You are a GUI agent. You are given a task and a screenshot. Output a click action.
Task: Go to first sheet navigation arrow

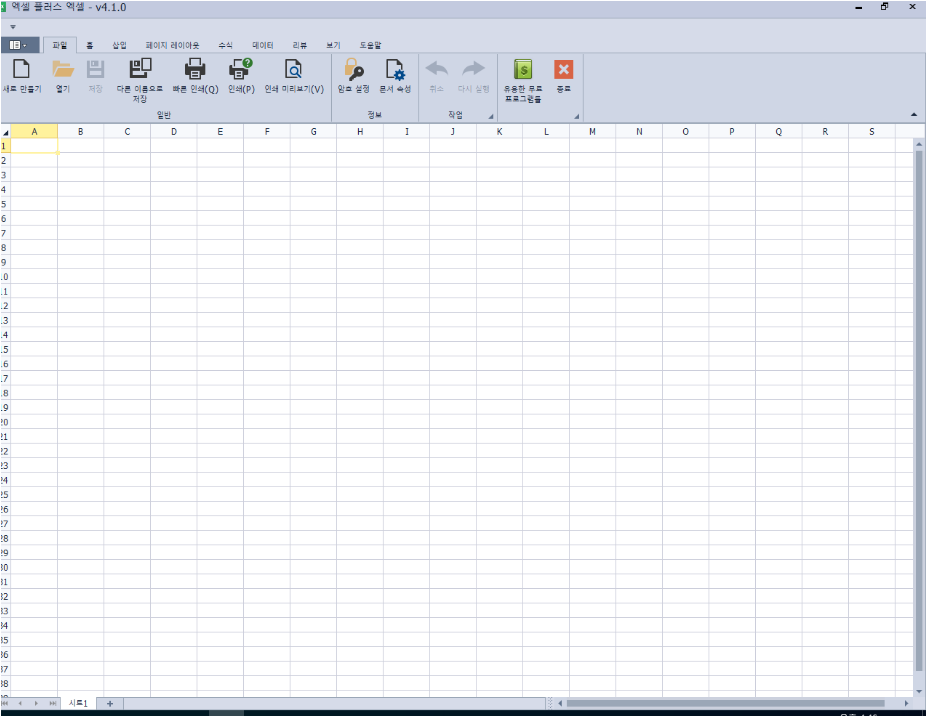[x=5, y=703]
